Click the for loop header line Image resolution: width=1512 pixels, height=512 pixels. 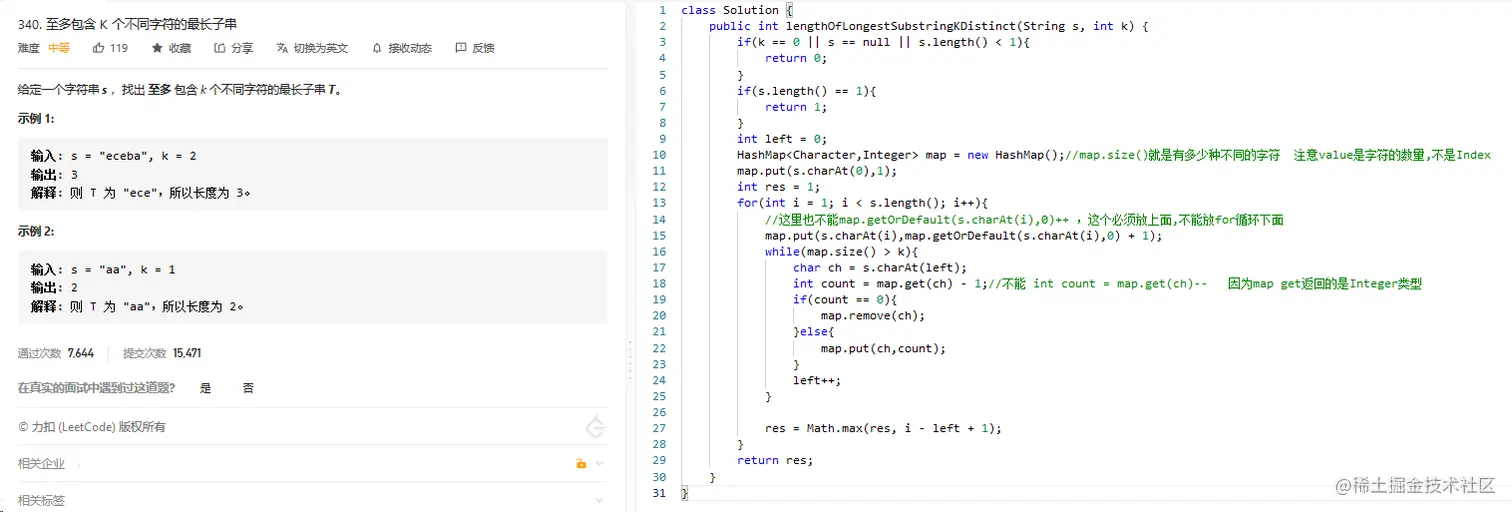click(x=863, y=203)
